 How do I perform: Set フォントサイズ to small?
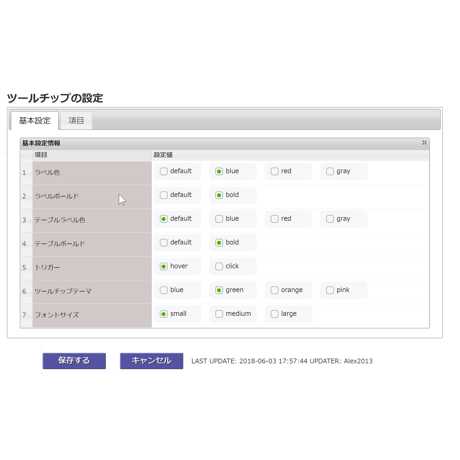(163, 314)
